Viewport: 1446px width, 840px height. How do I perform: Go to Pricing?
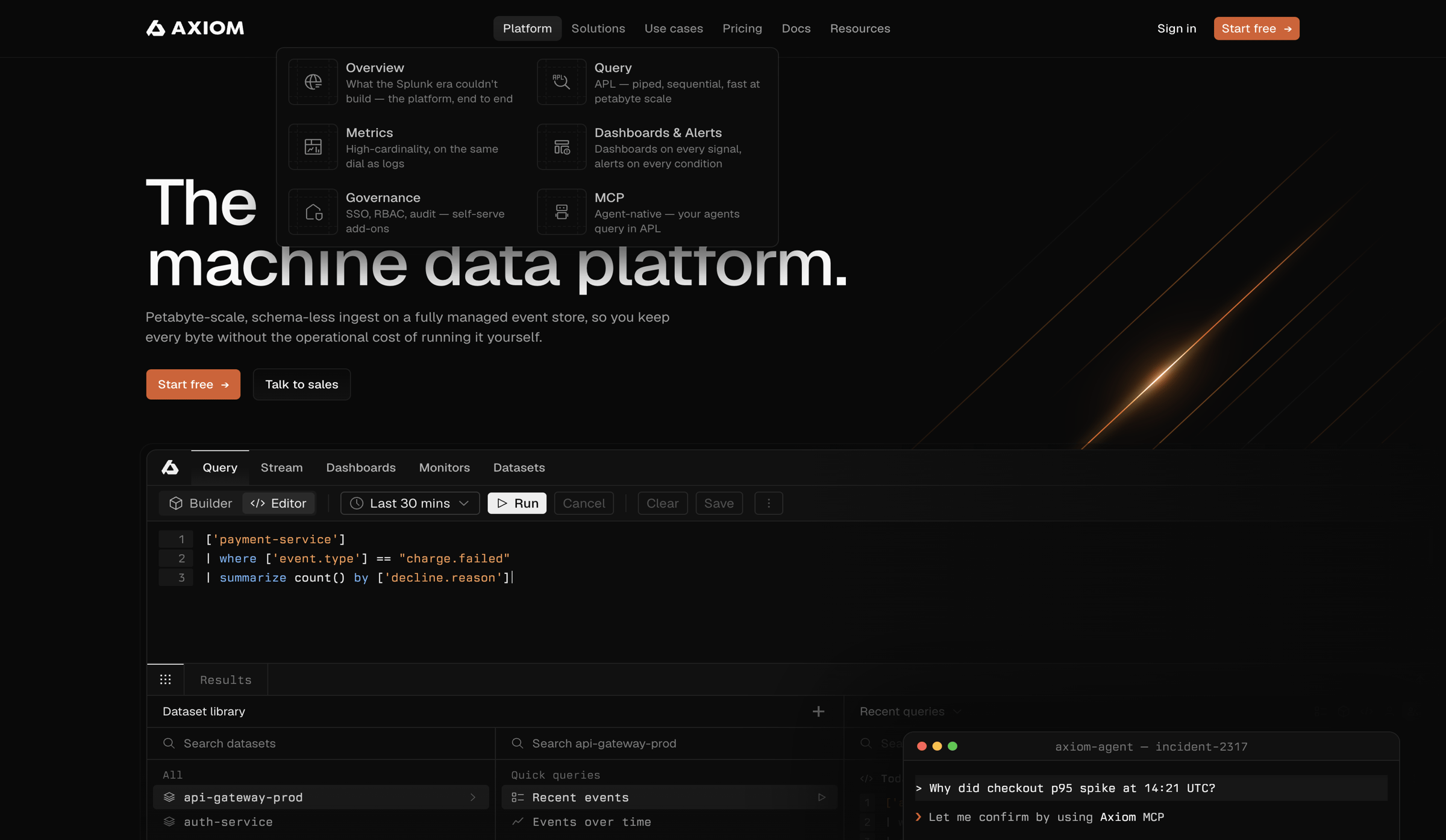point(742,28)
